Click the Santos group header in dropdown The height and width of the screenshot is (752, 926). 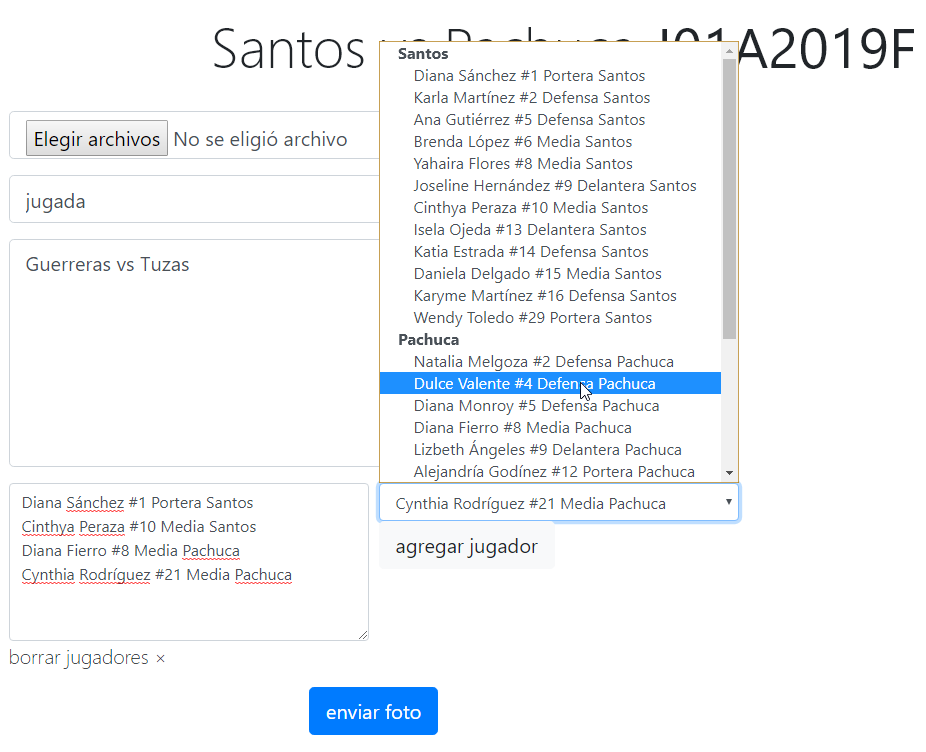point(423,54)
